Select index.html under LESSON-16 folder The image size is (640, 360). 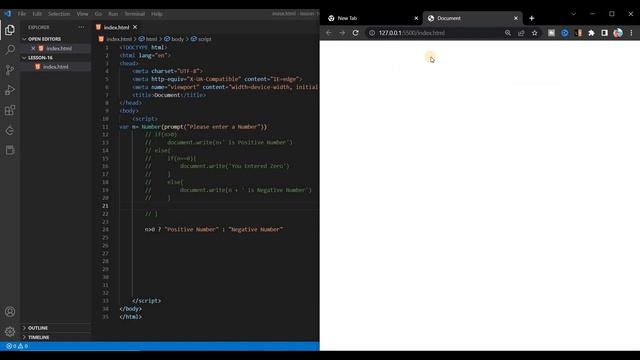coord(56,67)
